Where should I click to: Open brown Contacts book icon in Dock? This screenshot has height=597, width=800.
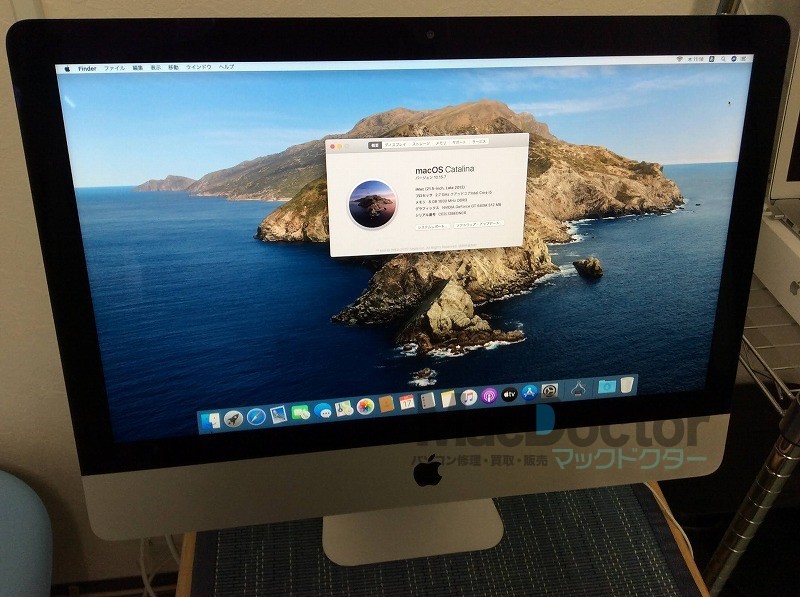coord(387,404)
